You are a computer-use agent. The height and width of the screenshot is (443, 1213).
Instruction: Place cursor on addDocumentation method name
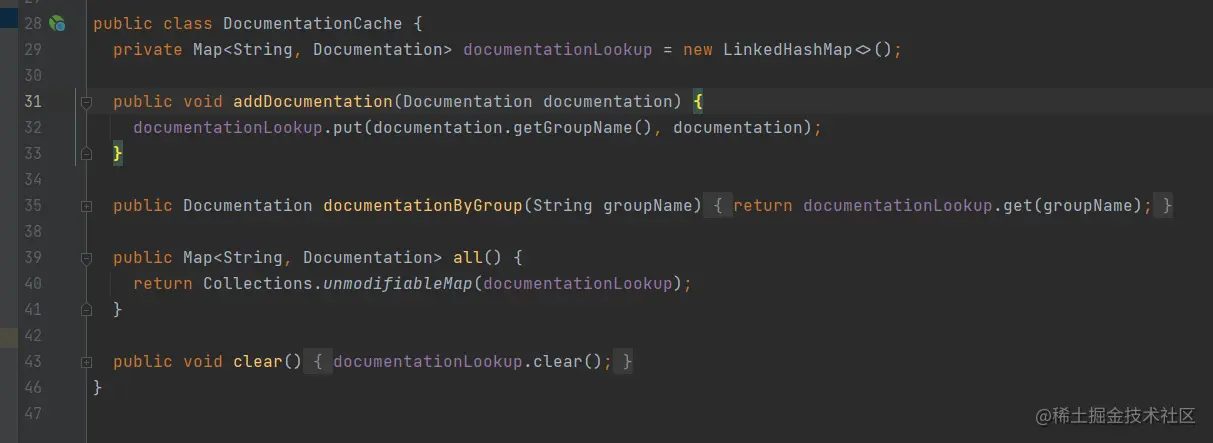coord(312,101)
